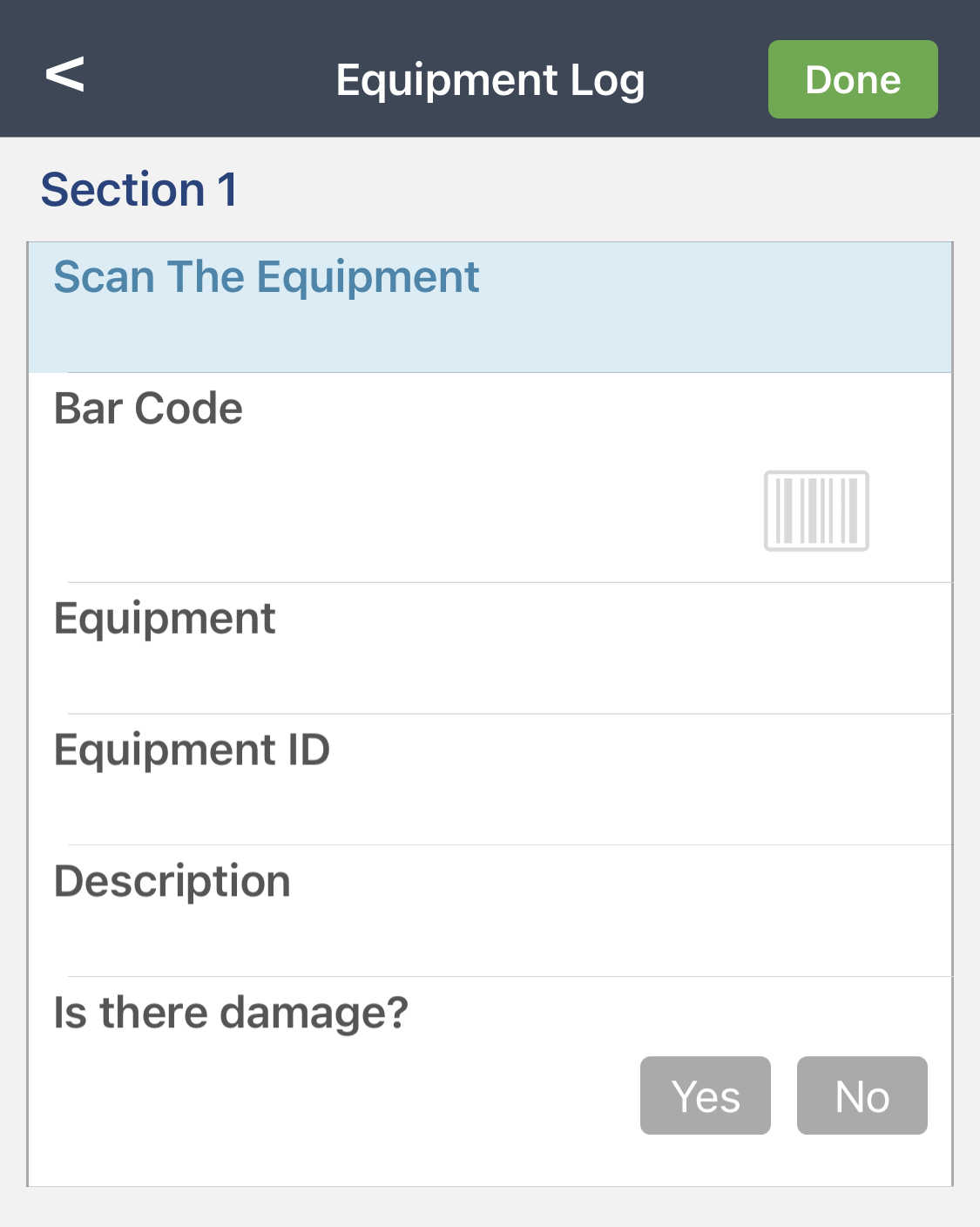Click the Section 1 heading
Viewport: 980px width, 1227px height.
click(x=139, y=189)
